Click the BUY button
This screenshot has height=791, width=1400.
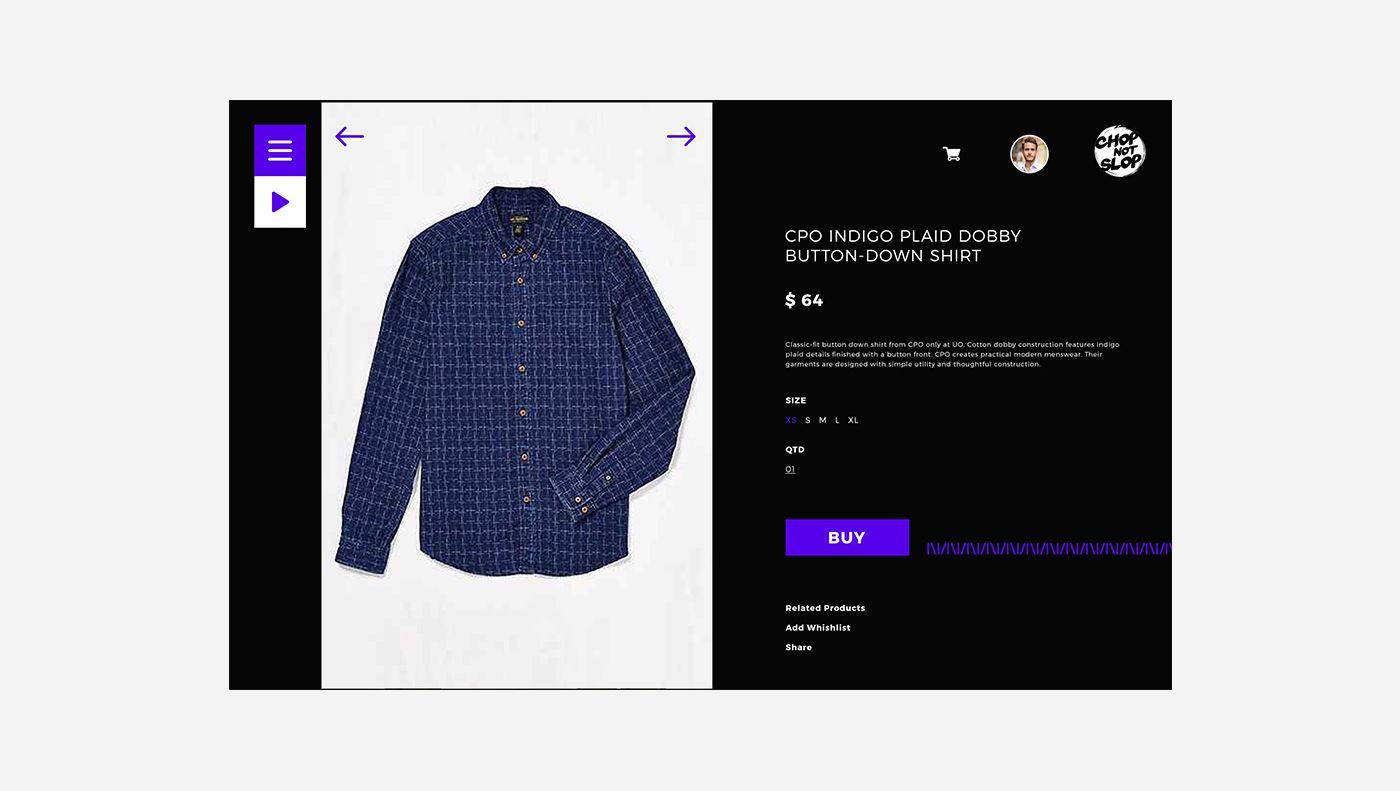(x=847, y=537)
